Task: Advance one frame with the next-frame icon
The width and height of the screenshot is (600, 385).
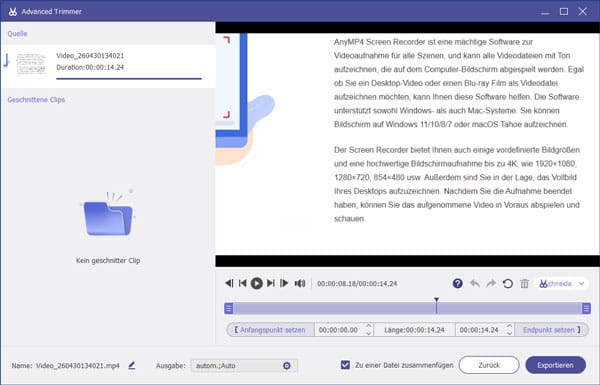Action: pos(284,283)
